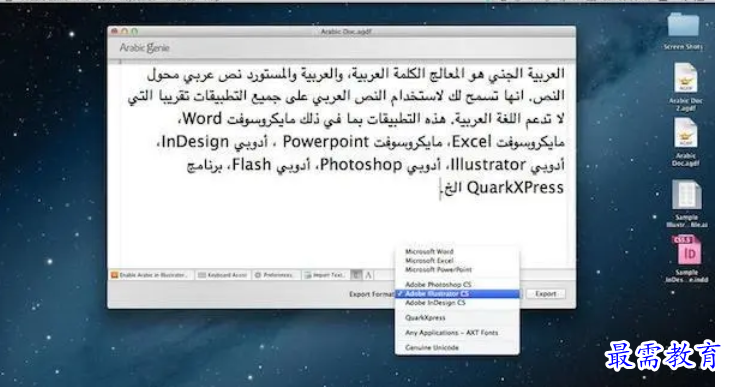Choose Microsoft Excel in export format list
Image resolution: width=729 pixels, height=387 pixels.
(x=457, y=260)
